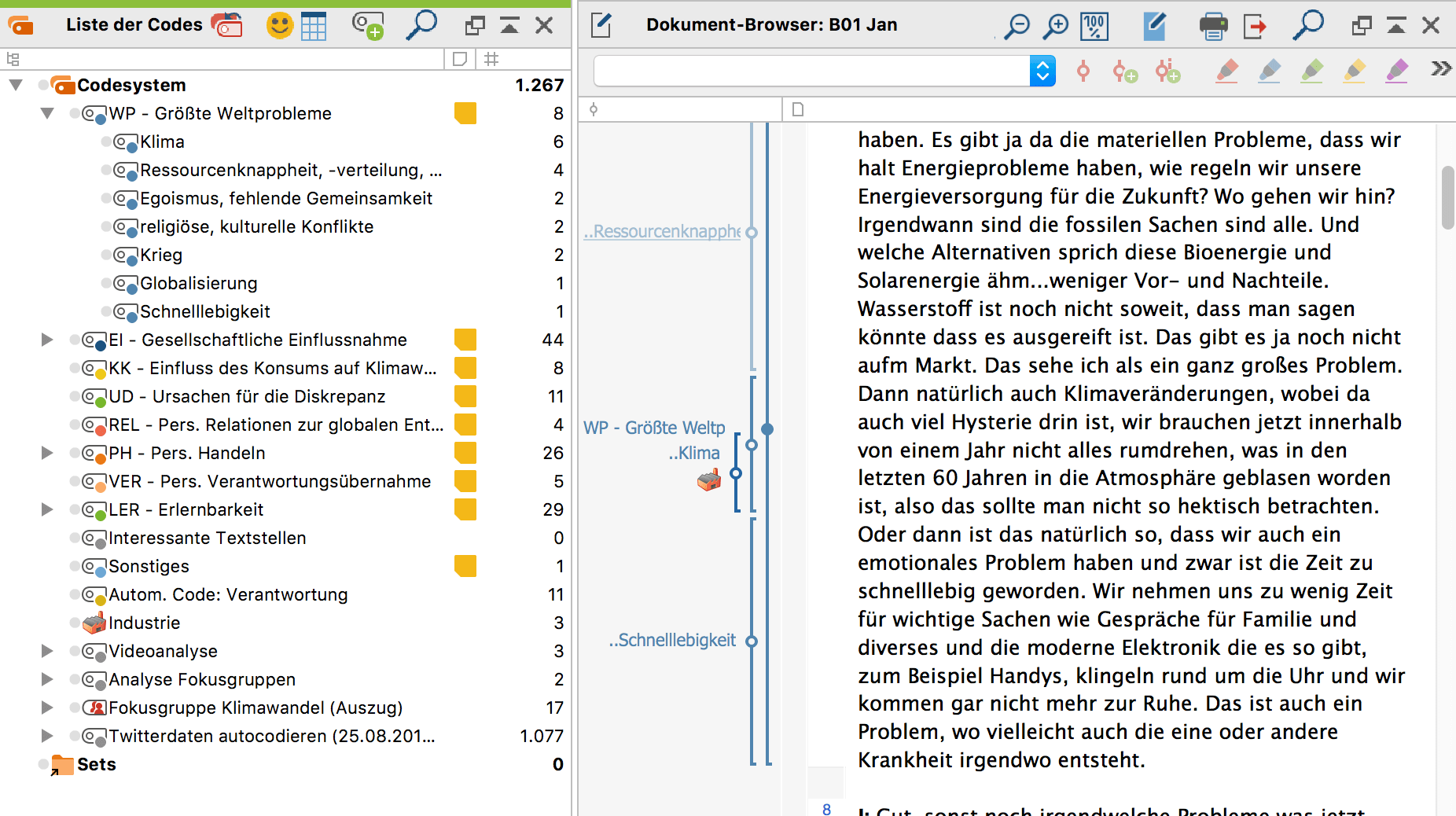Image resolution: width=1456 pixels, height=816 pixels.
Task: Open the memo on UD - Ursachen für die Diskrepanz
Action: click(x=465, y=396)
